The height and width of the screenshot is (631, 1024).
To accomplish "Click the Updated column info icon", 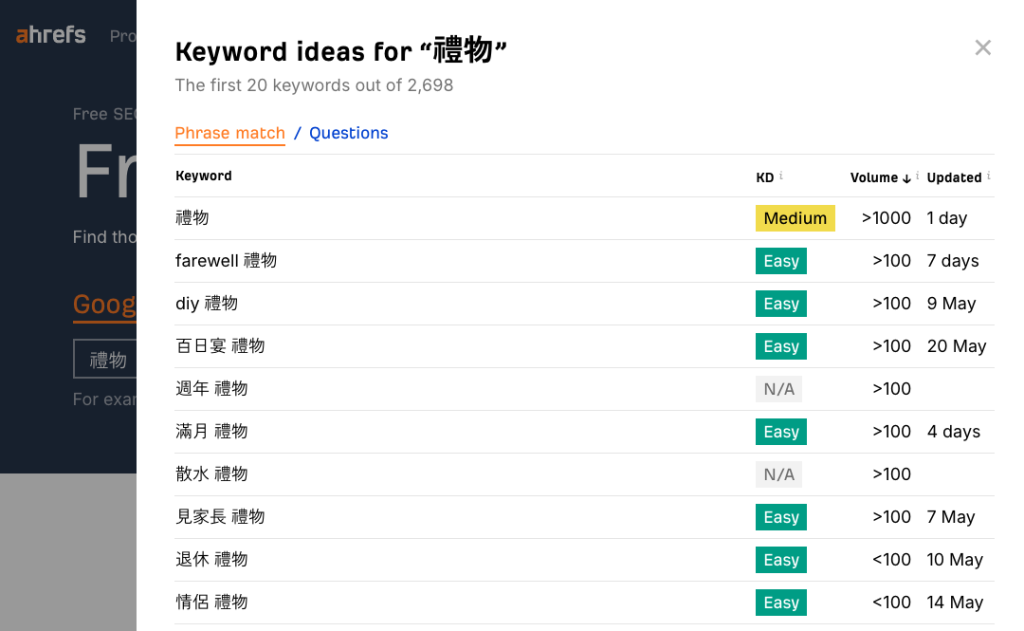I will point(988,177).
